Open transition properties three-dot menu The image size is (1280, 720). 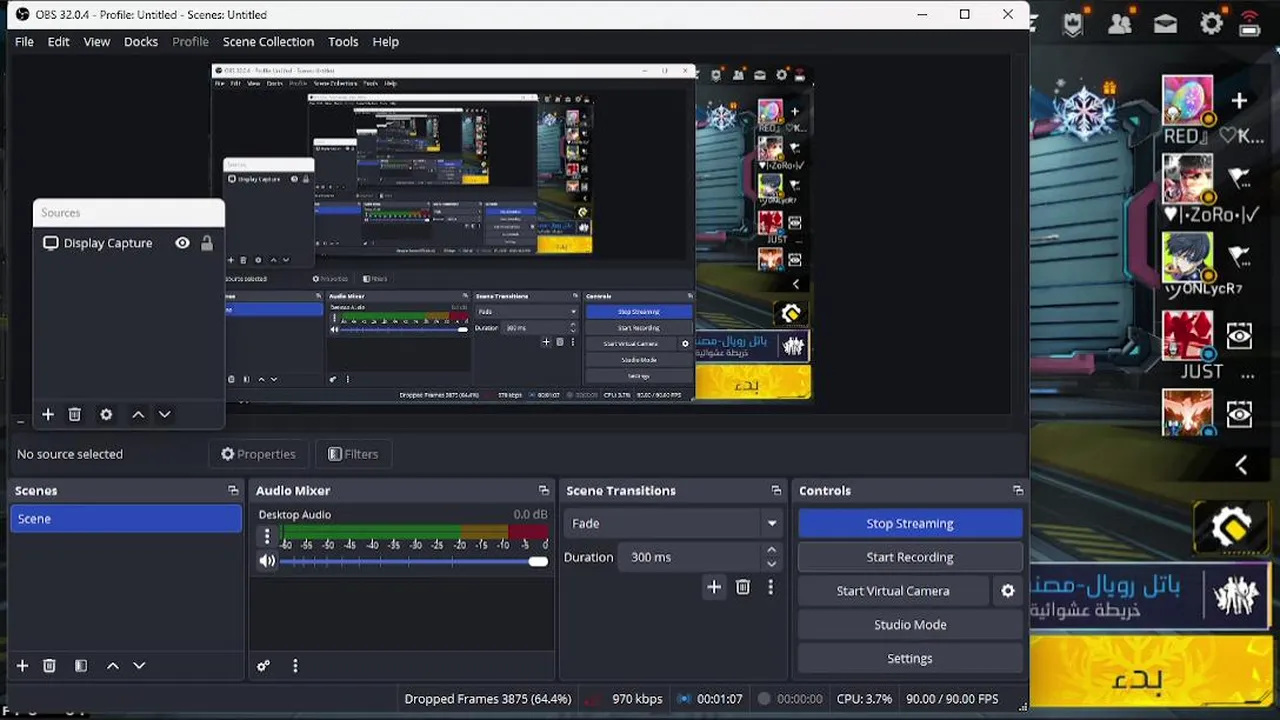770,587
